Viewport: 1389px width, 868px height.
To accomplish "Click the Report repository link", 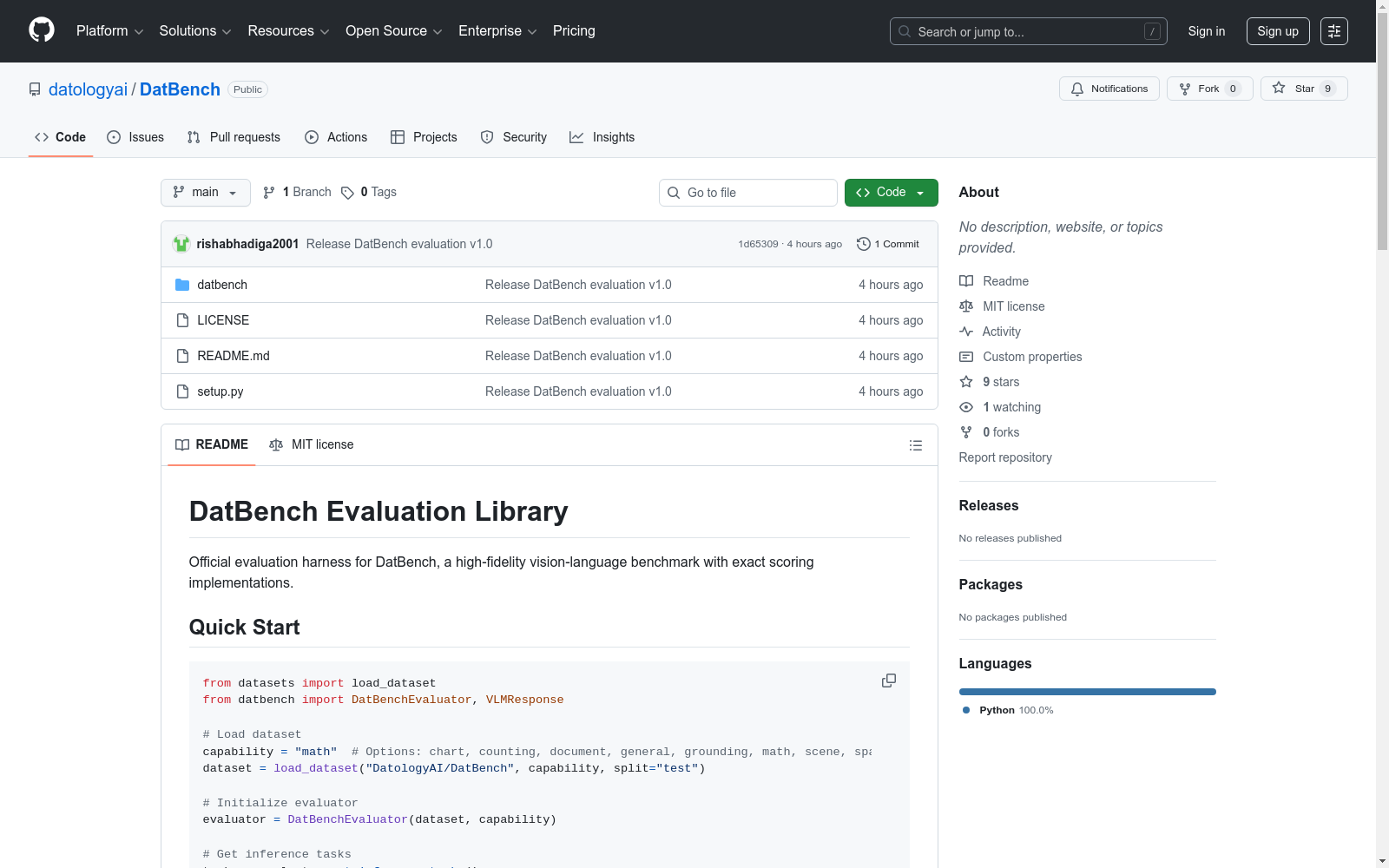I will pos(1005,457).
